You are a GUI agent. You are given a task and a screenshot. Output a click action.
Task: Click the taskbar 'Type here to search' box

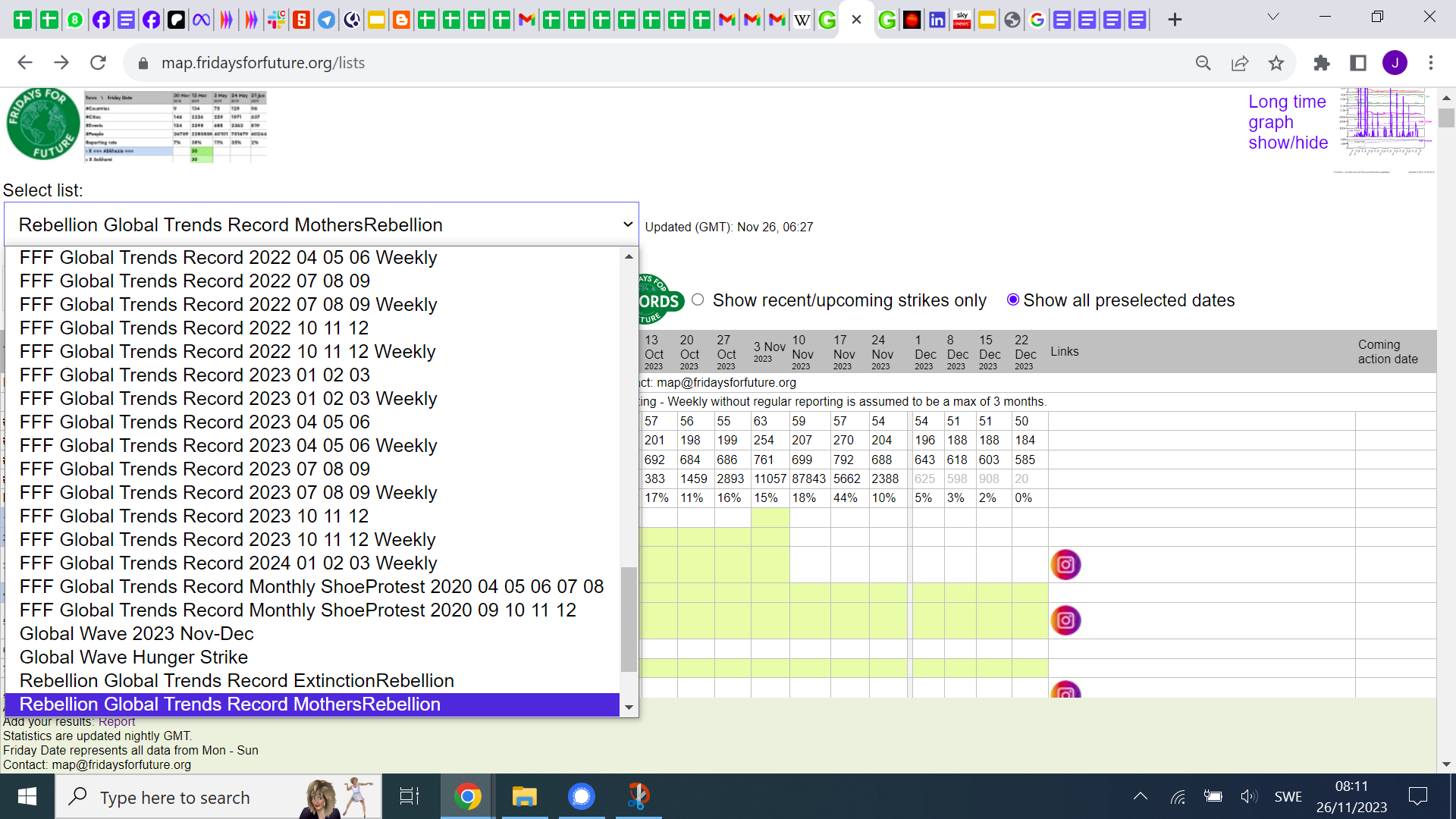[218, 797]
